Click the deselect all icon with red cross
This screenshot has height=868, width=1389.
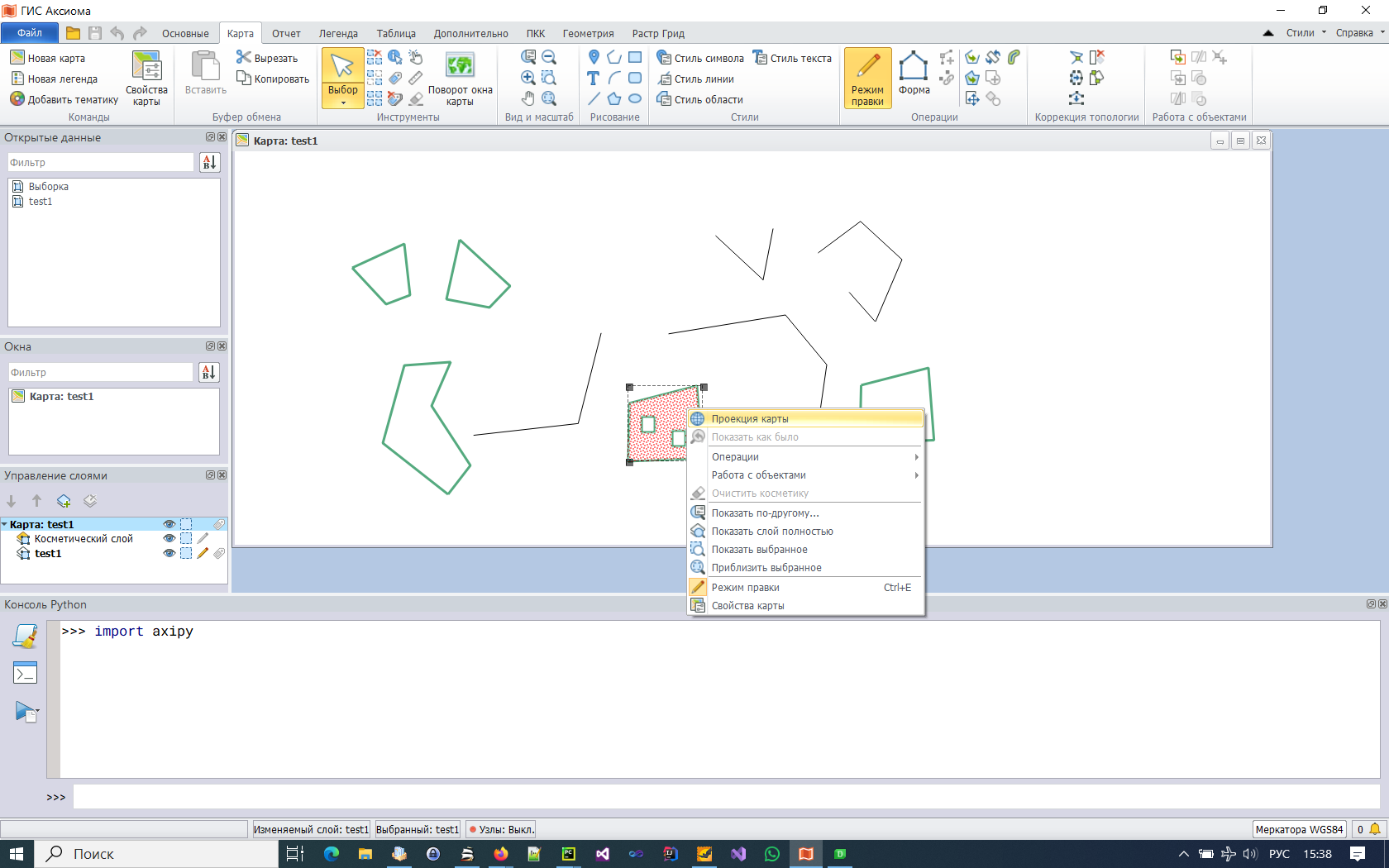[375, 57]
